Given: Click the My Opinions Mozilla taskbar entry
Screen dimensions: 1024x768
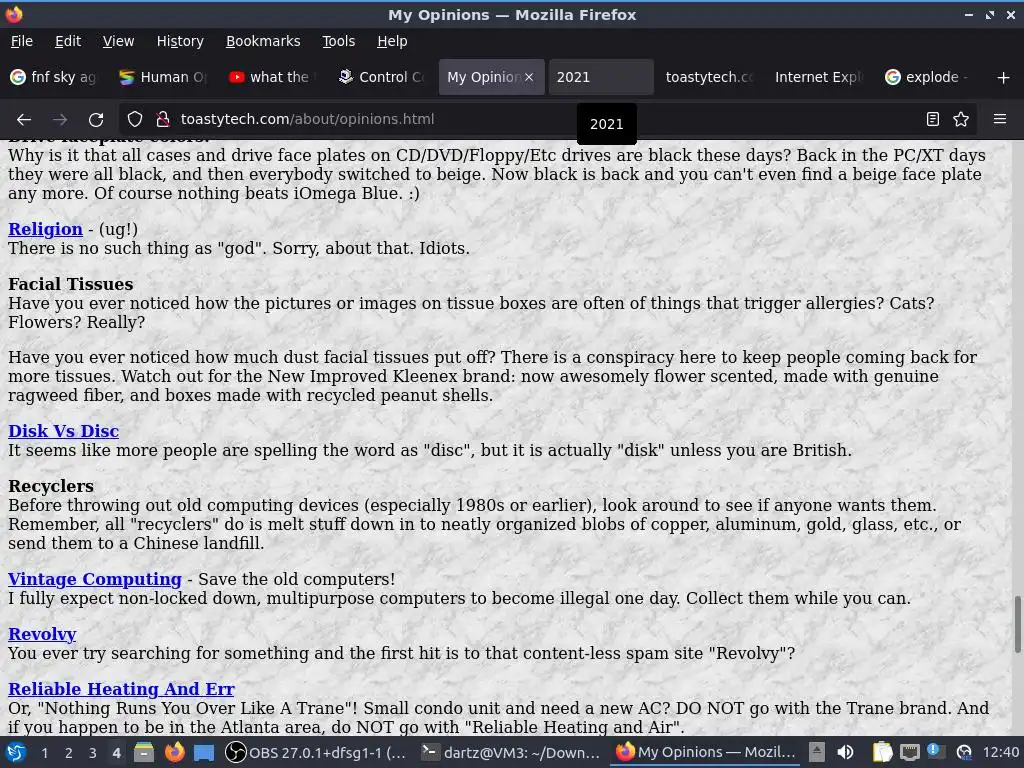Looking at the screenshot, I should click(705, 752).
